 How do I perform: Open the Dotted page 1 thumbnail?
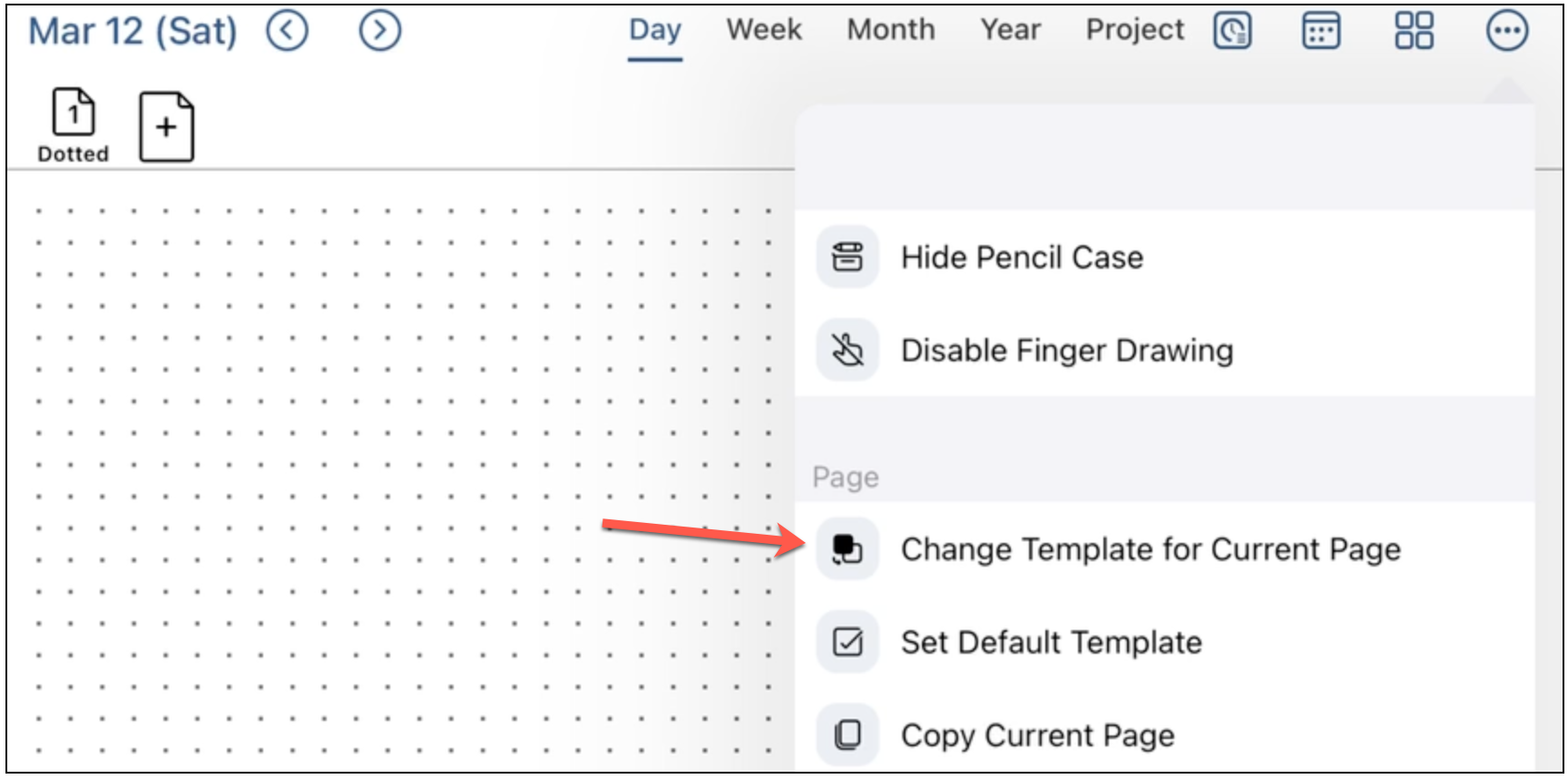(73, 124)
